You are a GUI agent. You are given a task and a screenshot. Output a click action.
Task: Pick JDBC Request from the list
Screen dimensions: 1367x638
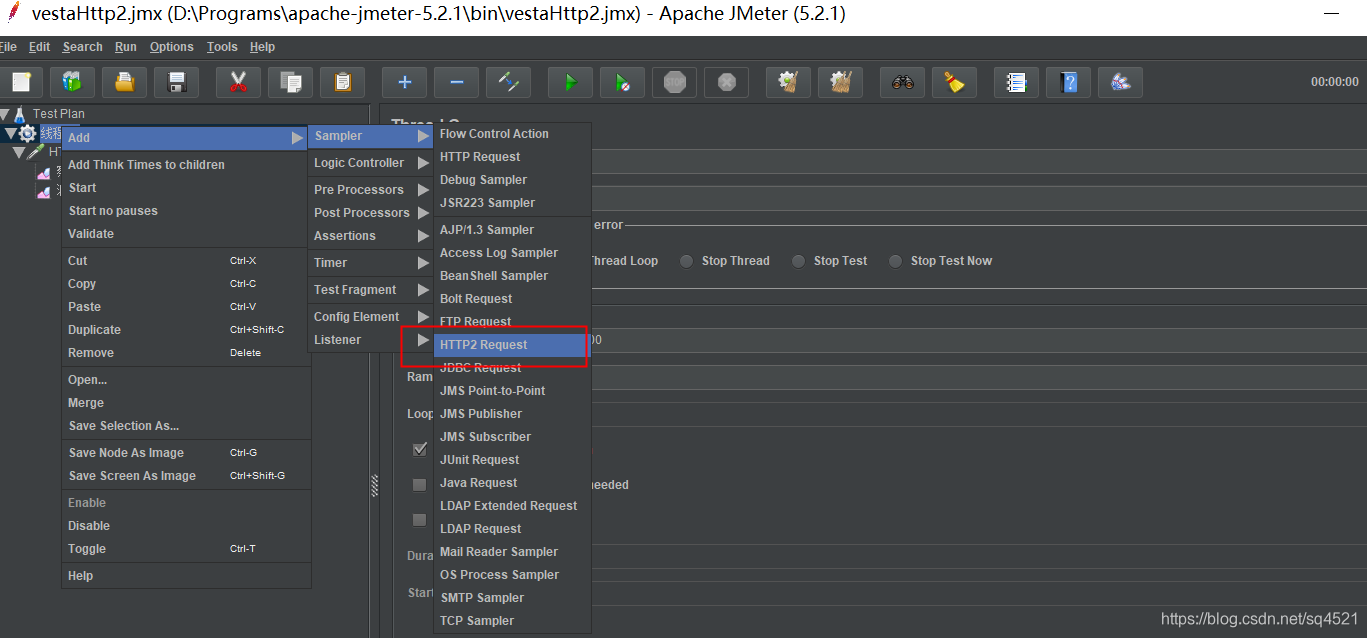click(x=512, y=368)
